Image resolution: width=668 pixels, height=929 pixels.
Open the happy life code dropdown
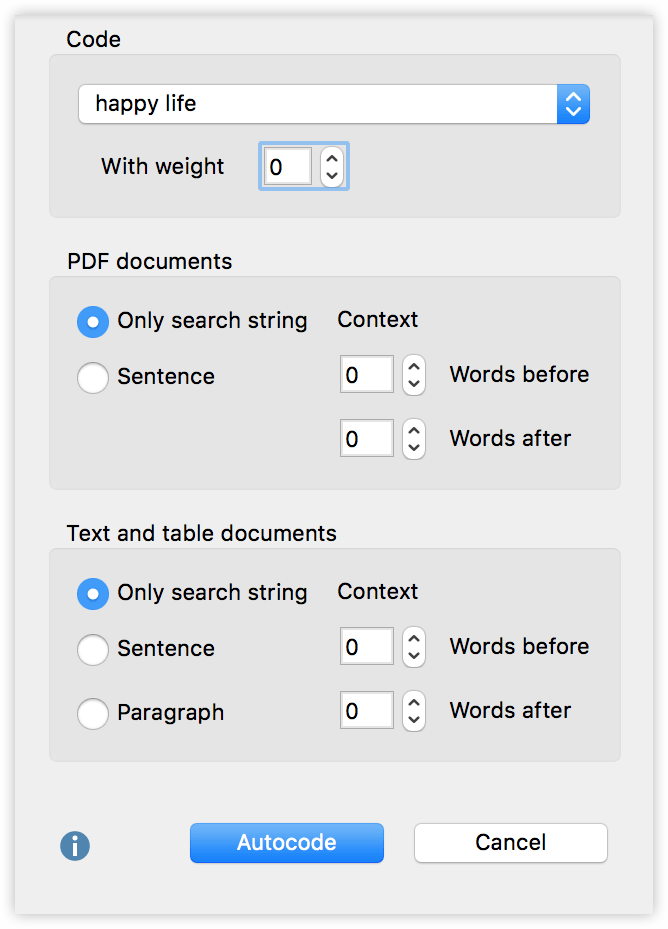tap(334, 104)
